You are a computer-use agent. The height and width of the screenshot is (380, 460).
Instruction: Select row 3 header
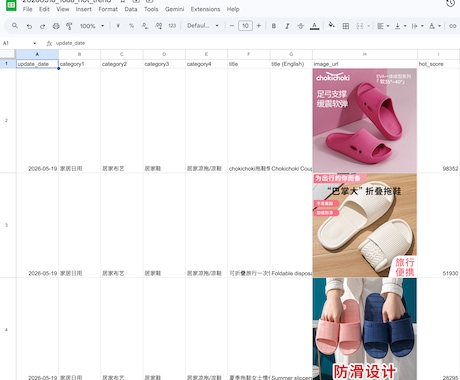6,225
